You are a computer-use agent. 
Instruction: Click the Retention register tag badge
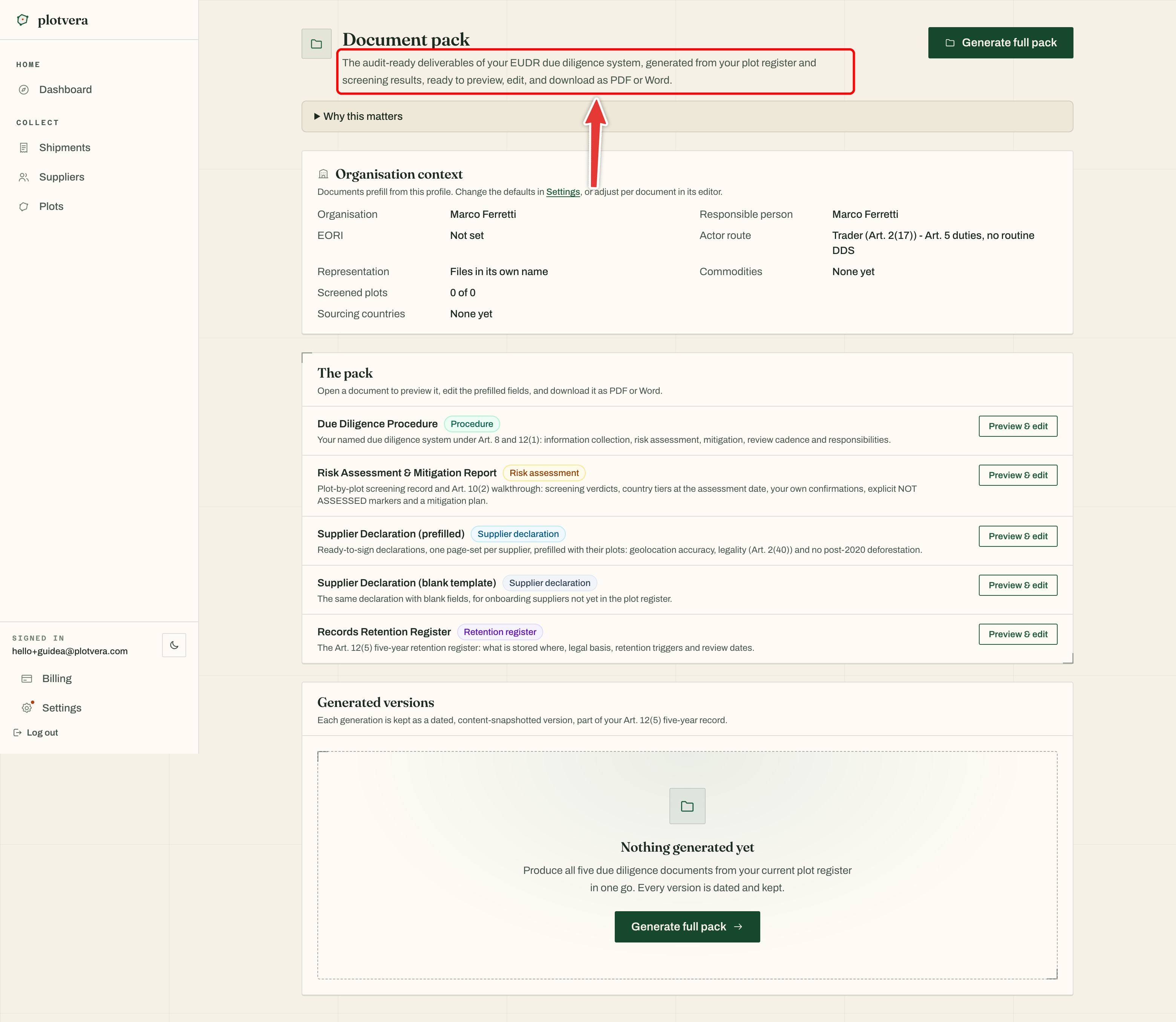coord(499,632)
